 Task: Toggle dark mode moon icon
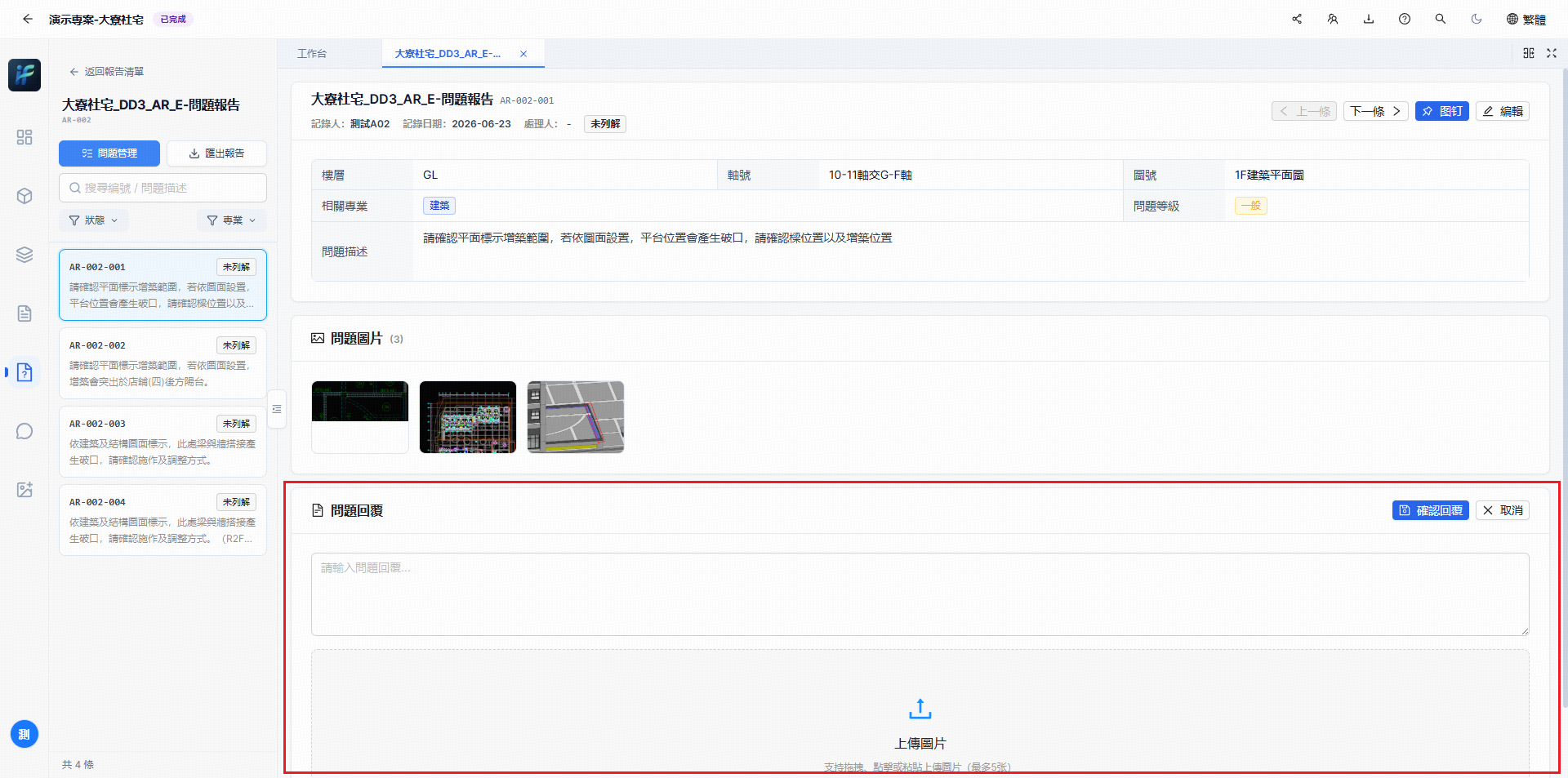tap(1477, 19)
